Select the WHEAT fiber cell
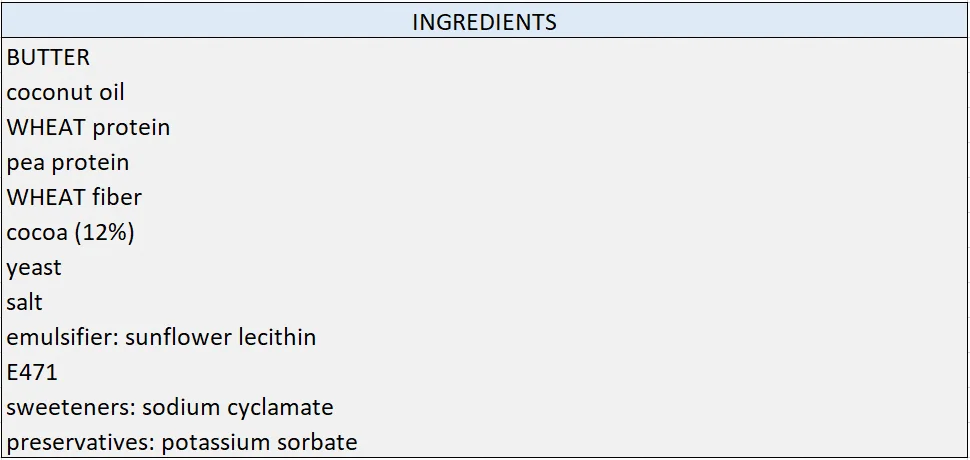The height and width of the screenshot is (460, 970). click(x=484, y=197)
